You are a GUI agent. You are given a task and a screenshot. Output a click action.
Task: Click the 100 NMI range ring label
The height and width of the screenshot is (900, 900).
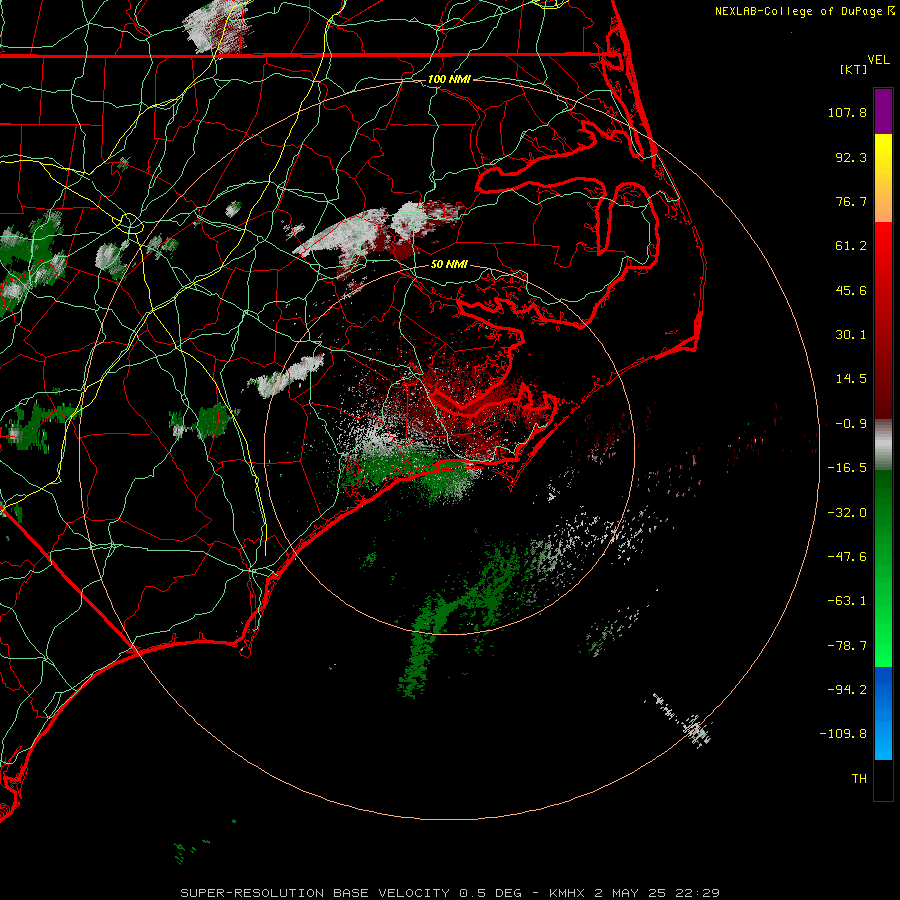click(449, 79)
